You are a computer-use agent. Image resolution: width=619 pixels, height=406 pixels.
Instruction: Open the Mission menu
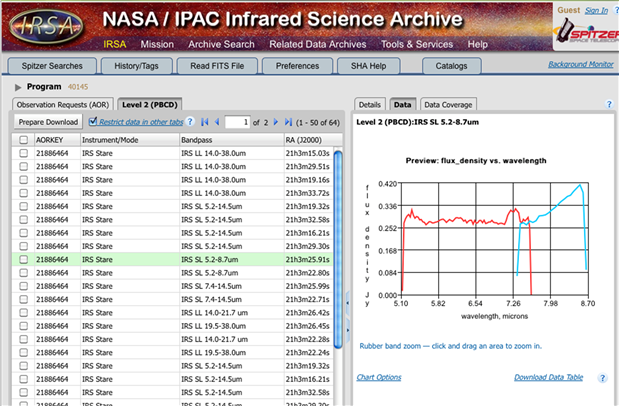click(x=157, y=44)
